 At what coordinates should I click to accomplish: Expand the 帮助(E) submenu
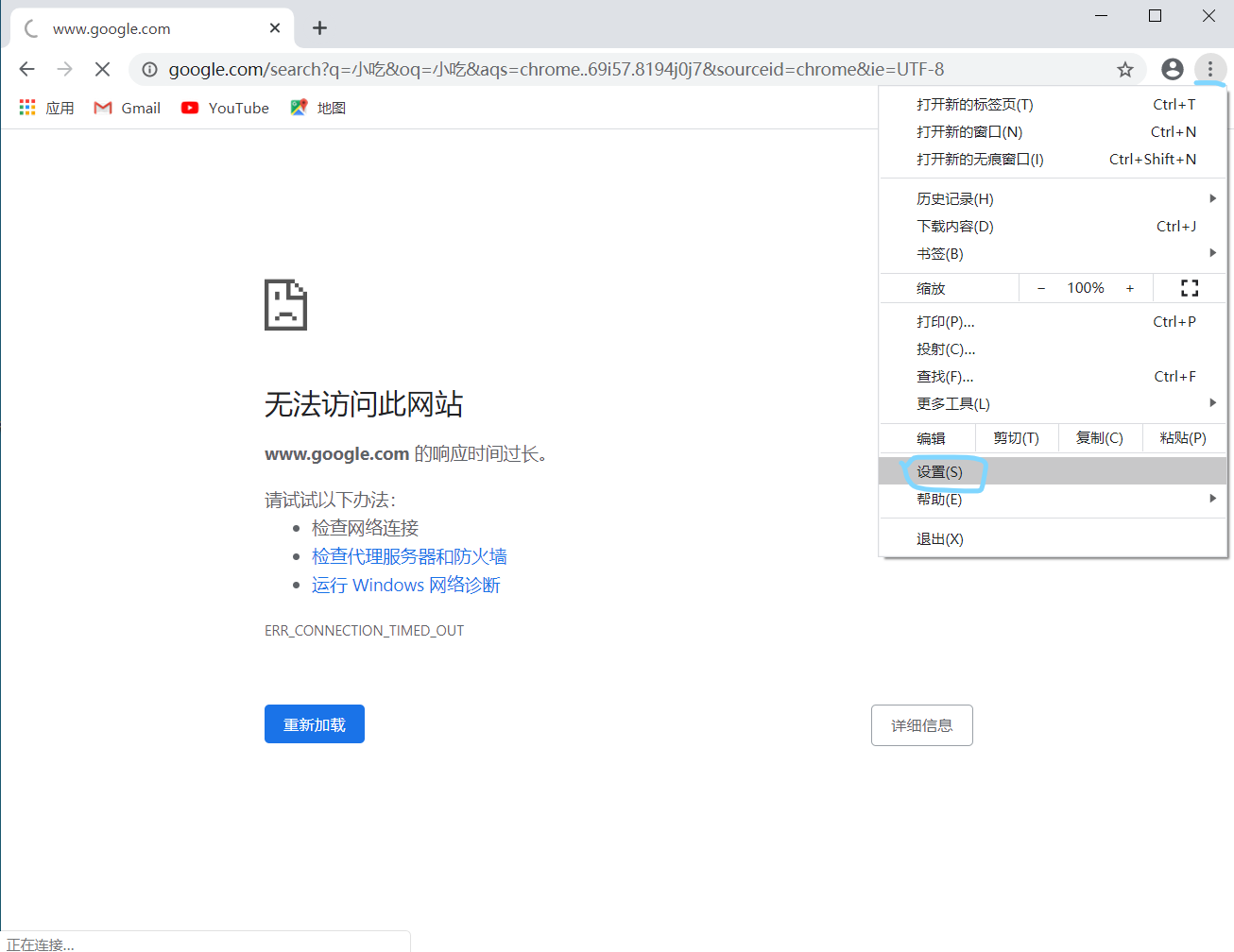click(1053, 499)
